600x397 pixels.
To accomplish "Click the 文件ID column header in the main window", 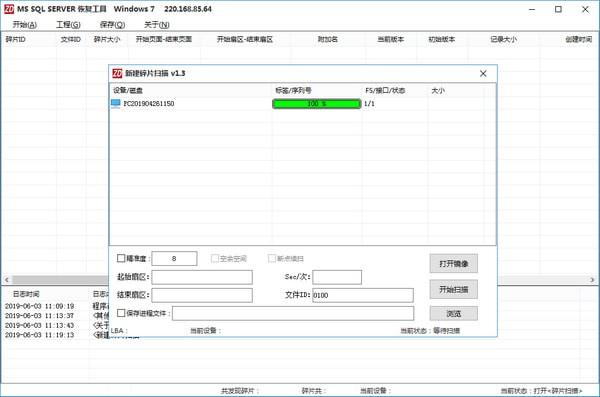I will pyautogui.click(x=70, y=39).
